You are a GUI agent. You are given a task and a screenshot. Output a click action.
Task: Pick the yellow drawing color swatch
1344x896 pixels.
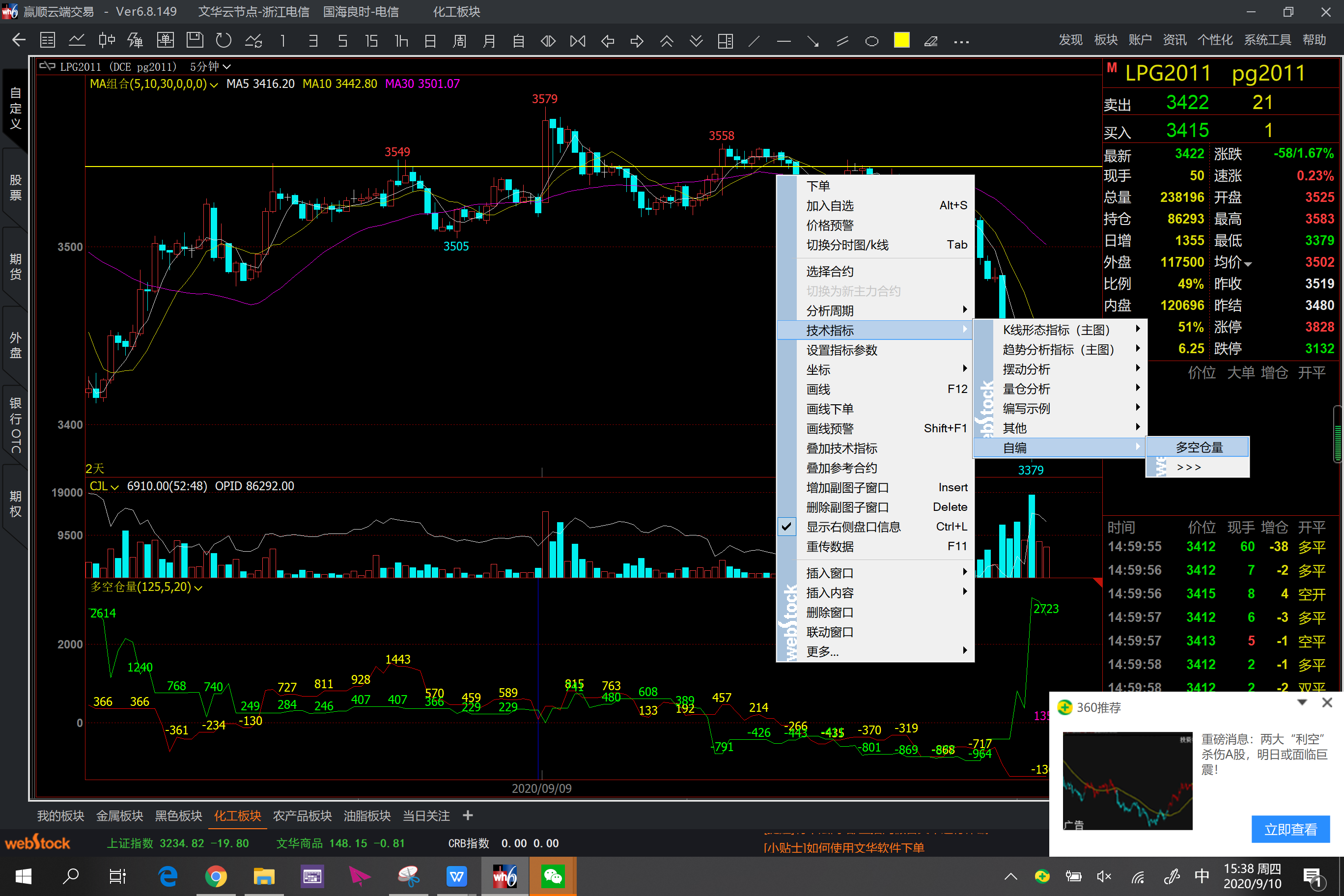click(902, 40)
